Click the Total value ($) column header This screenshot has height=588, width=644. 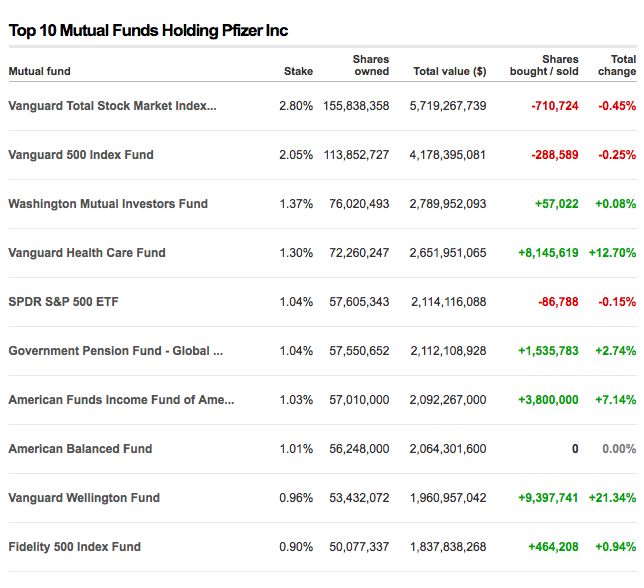pos(450,71)
